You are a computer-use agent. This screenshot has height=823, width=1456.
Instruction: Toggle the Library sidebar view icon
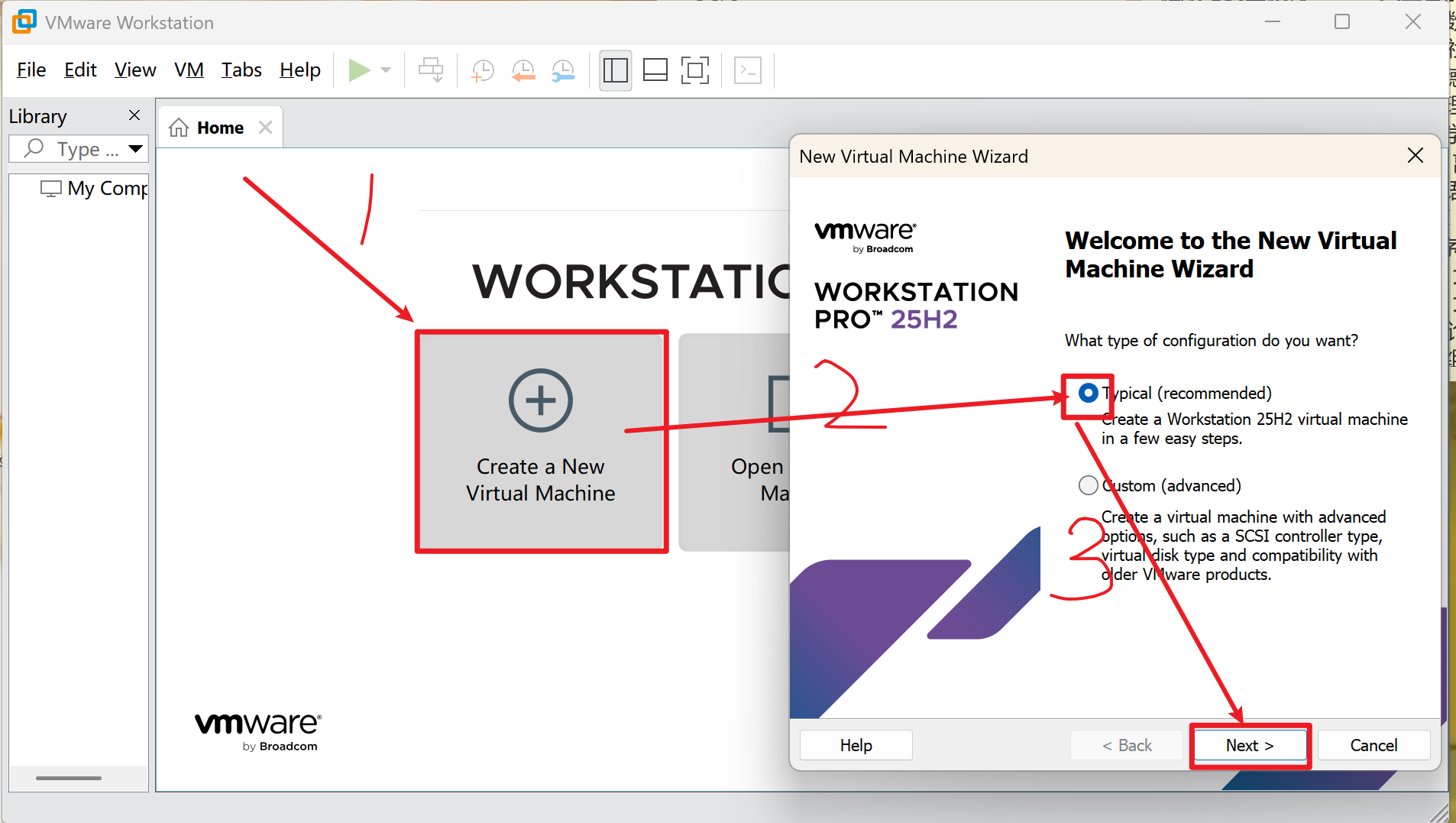[616, 70]
